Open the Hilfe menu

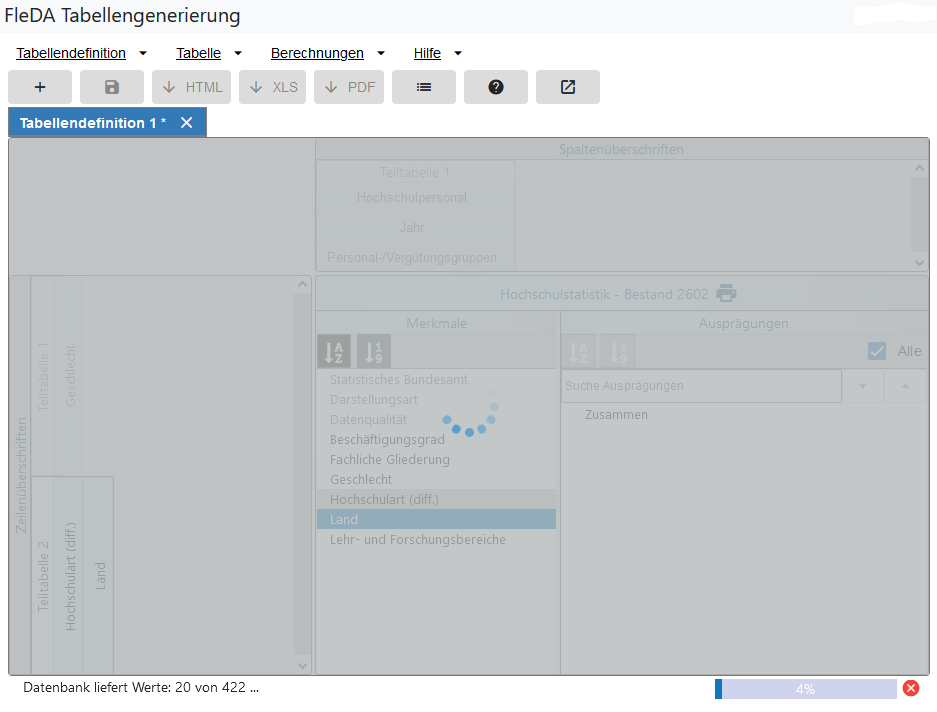point(438,53)
